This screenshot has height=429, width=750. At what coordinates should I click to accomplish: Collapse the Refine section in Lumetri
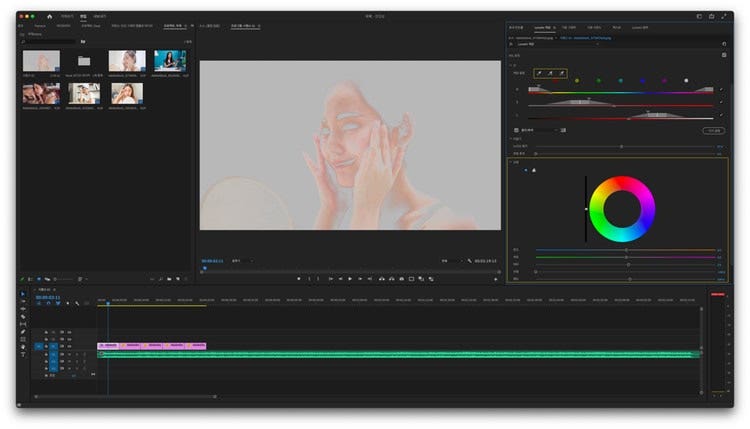click(511, 139)
